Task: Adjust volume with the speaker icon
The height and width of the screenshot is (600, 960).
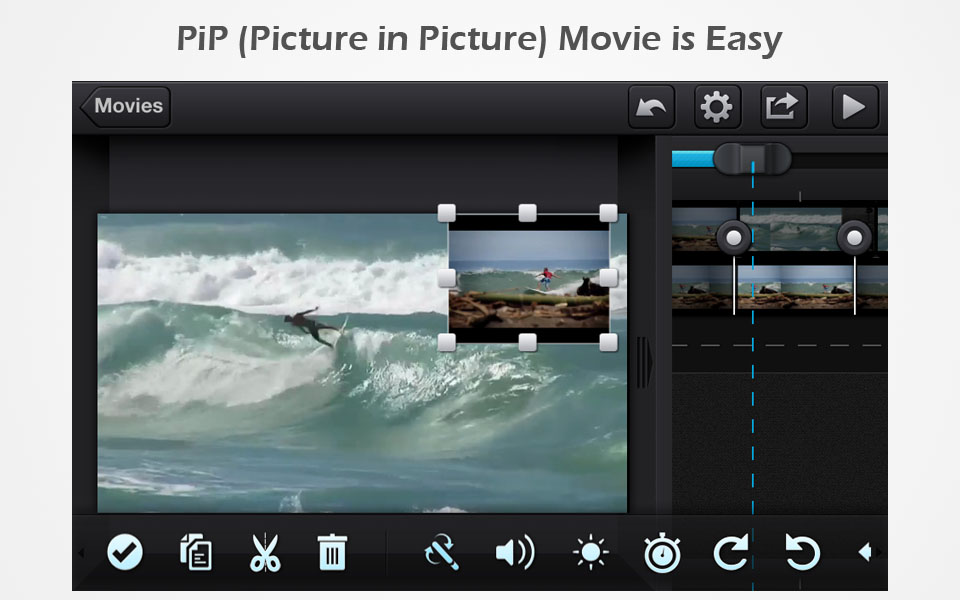Action: tap(515, 552)
